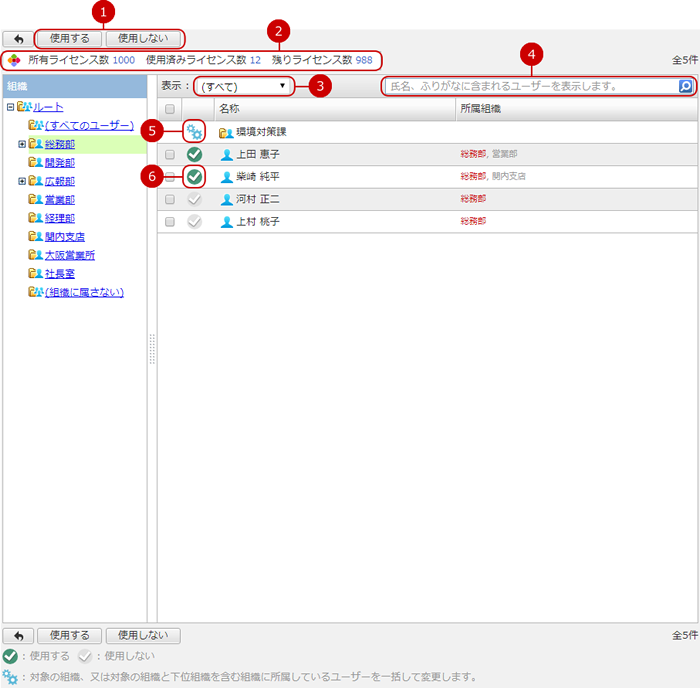Click the top 使用する button
700x688 pixels.
click(69, 39)
